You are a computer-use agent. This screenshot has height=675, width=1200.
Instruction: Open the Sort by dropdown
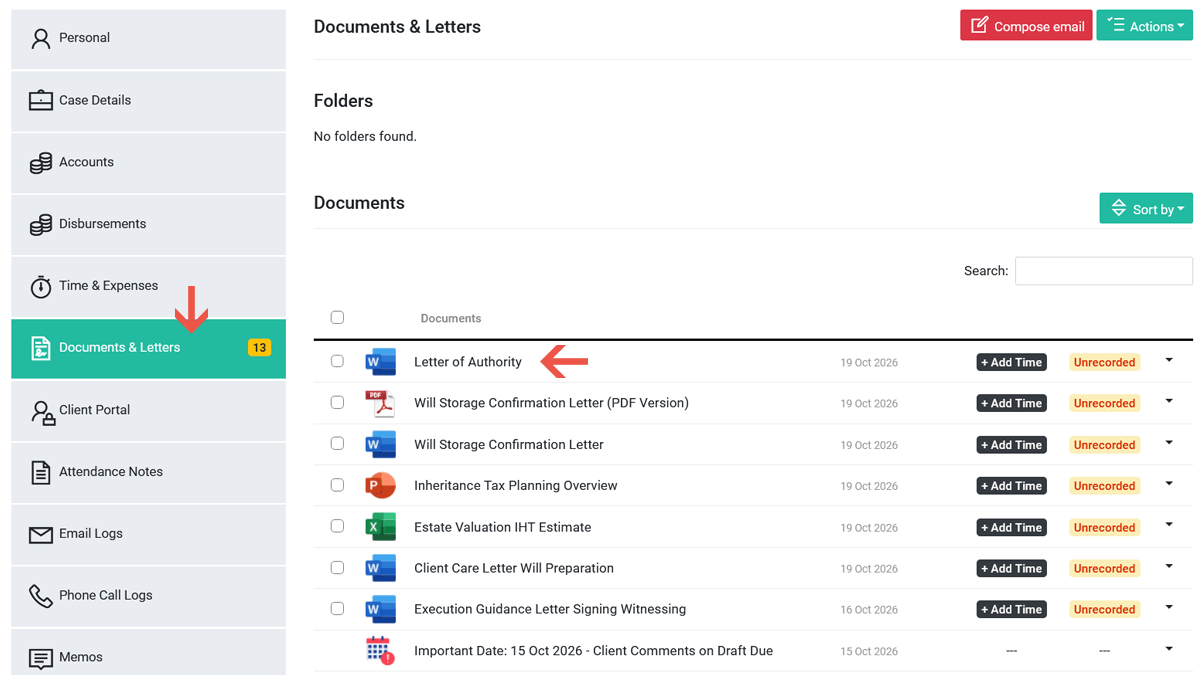pos(1146,208)
